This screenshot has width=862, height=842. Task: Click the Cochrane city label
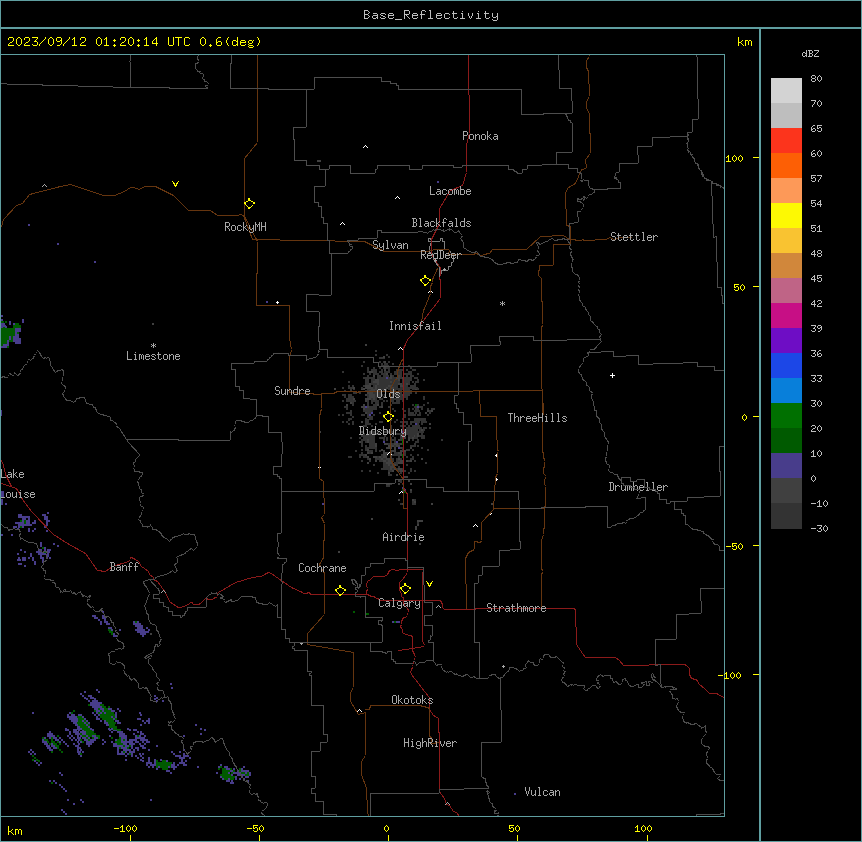(x=322, y=568)
